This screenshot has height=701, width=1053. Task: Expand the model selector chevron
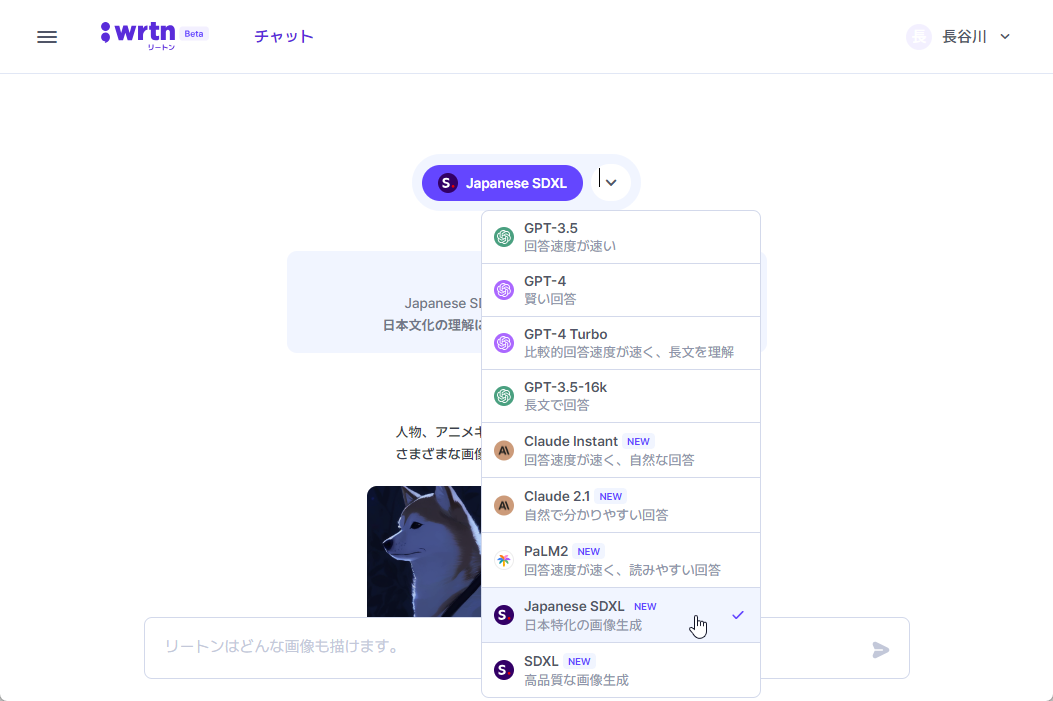point(610,182)
